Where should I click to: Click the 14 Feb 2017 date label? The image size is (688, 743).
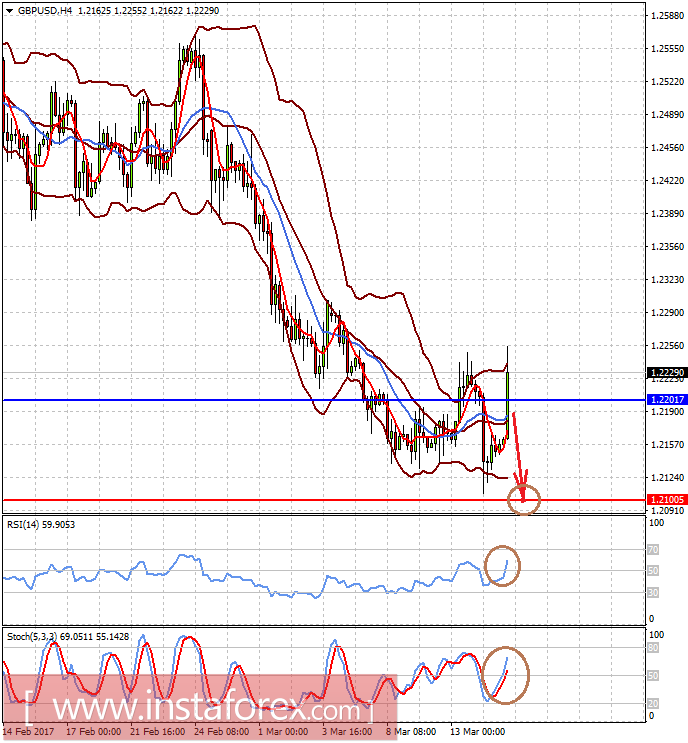click(x=28, y=732)
